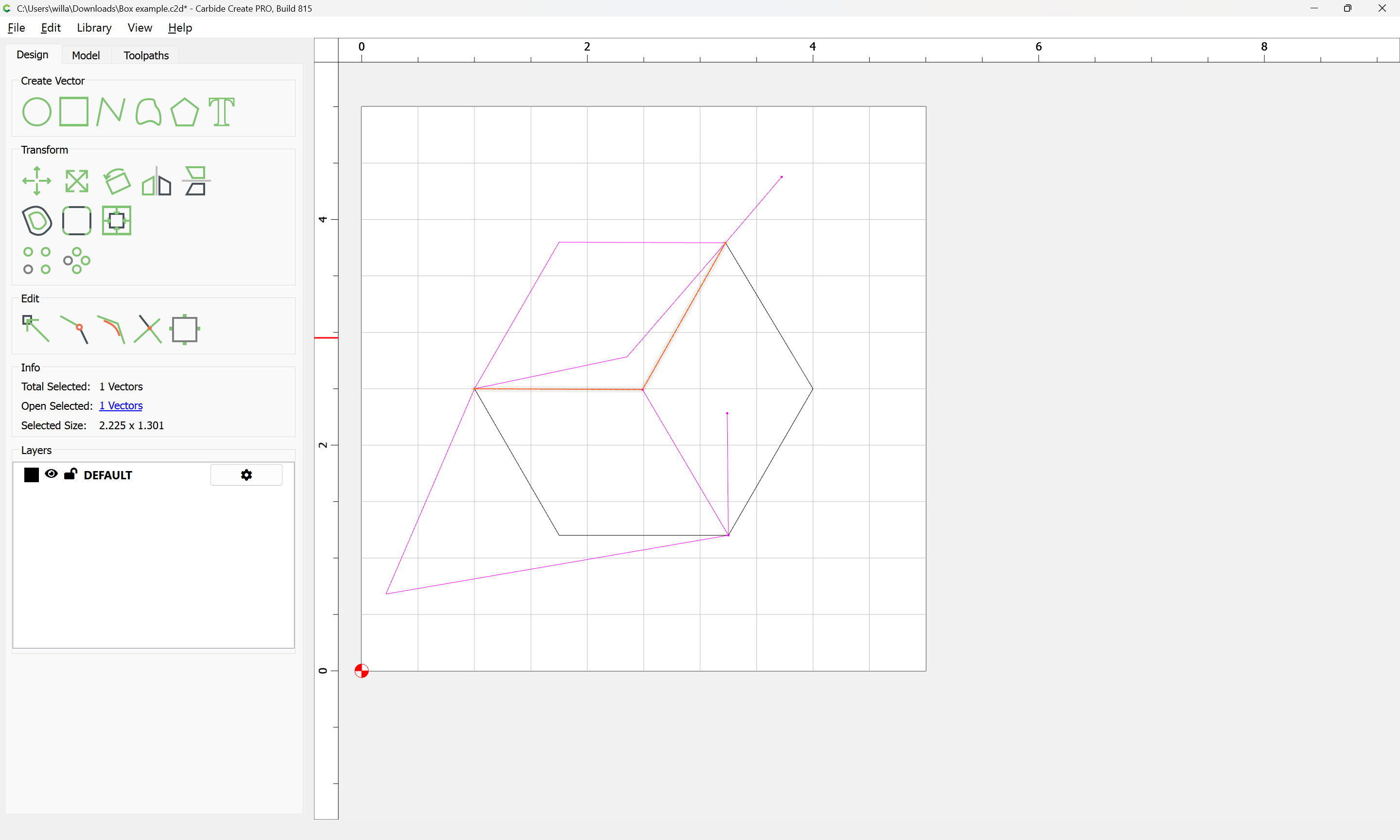Switch to the Model tab

(86, 55)
